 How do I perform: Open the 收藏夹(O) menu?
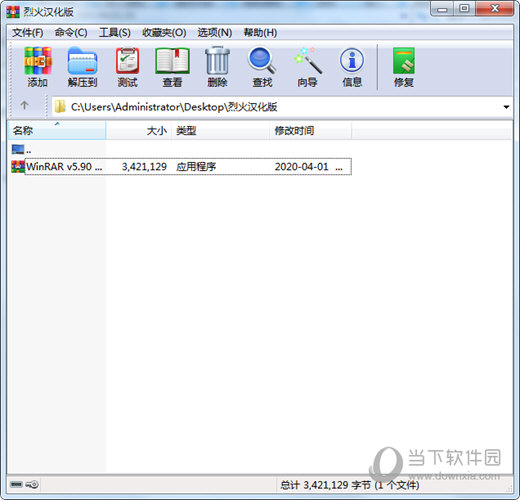[x=164, y=33]
